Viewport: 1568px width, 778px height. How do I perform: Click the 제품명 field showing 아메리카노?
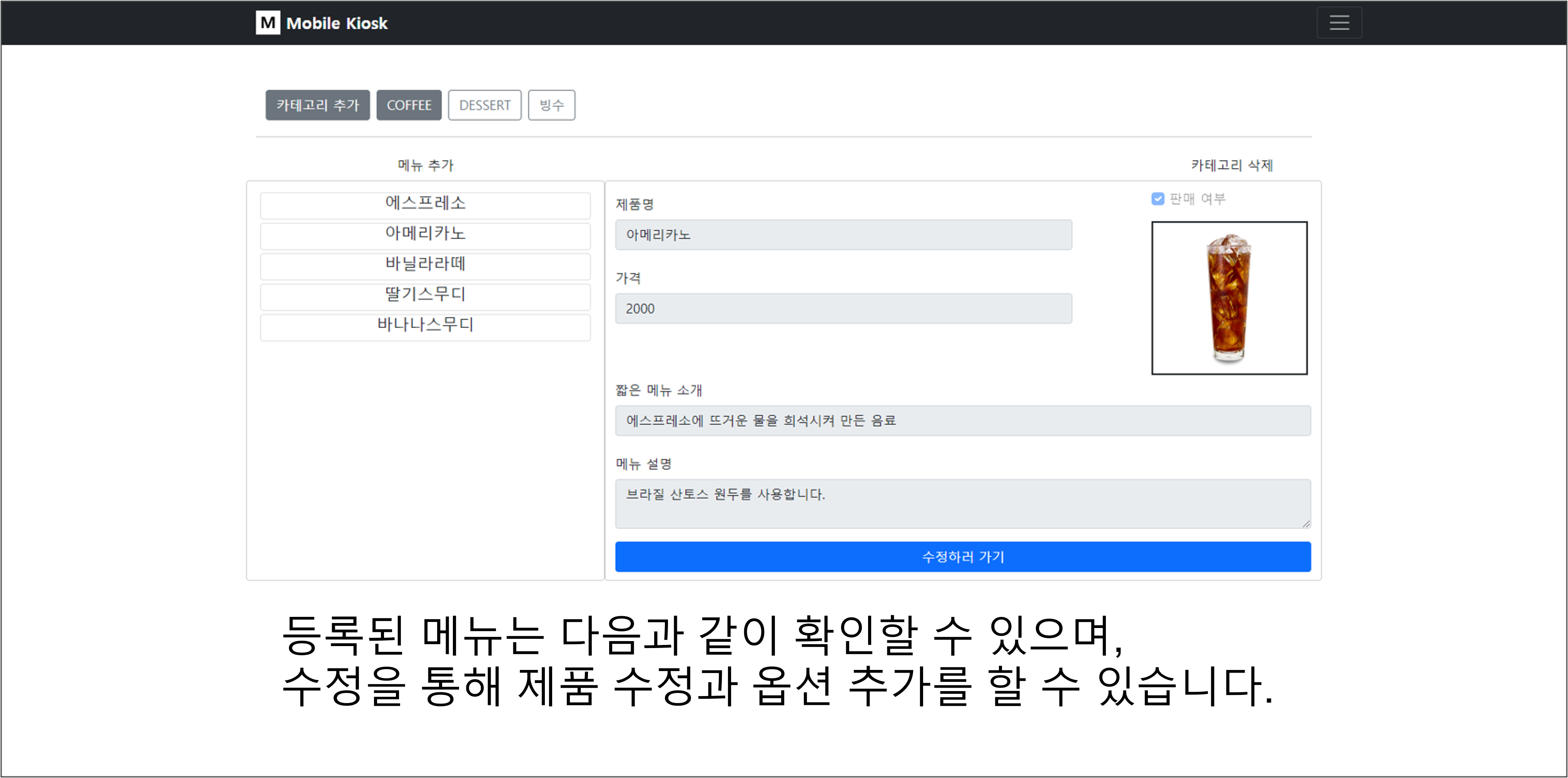coord(844,235)
